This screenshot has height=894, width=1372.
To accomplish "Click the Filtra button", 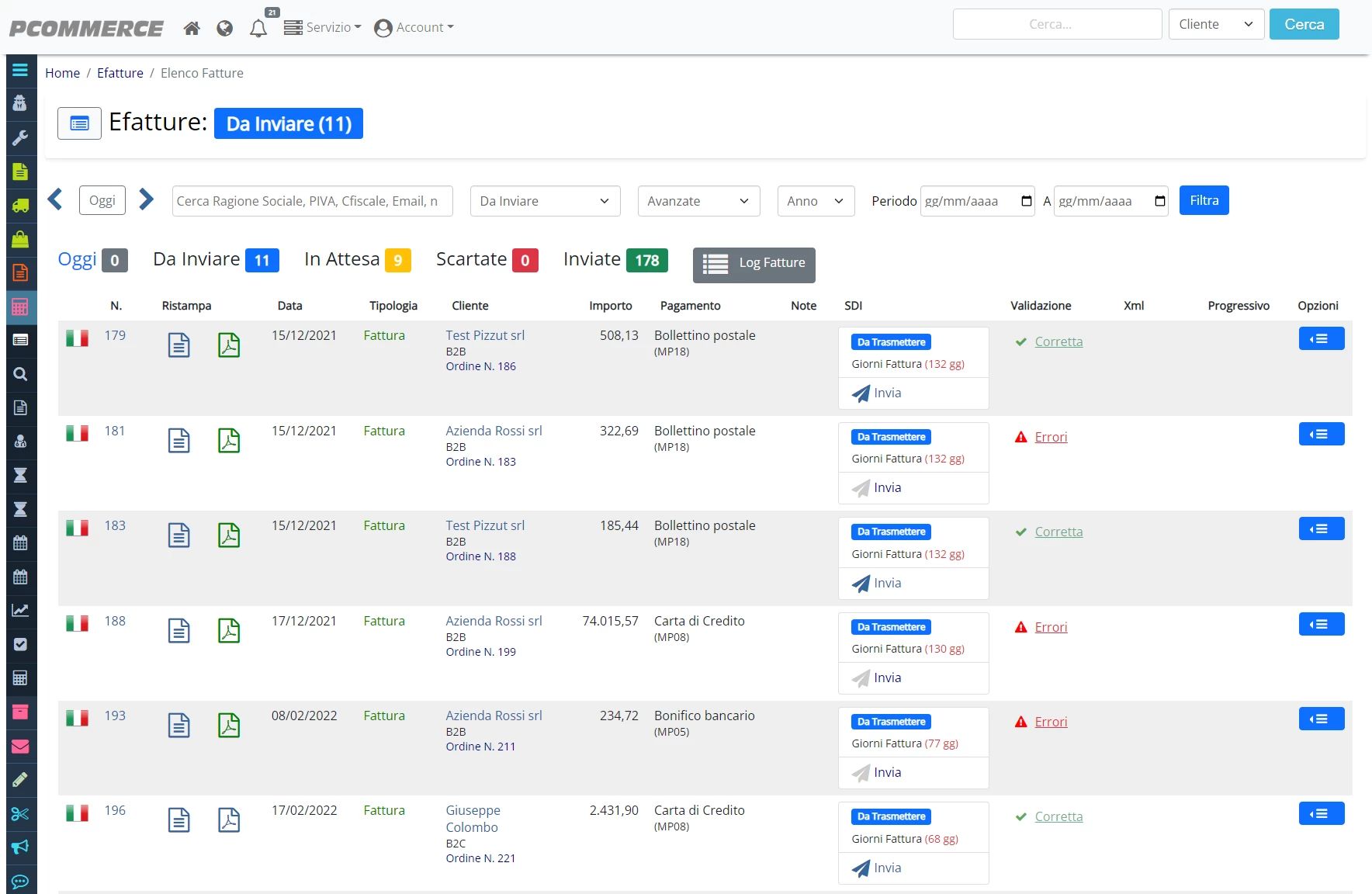I will [1204, 200].
